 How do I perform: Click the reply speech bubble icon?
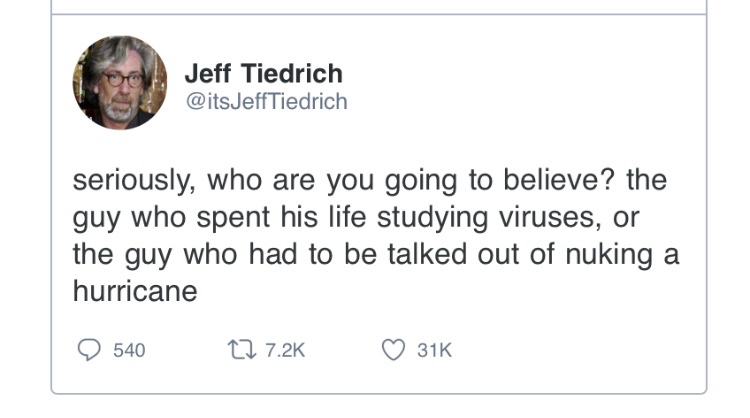pyautogui.click(x=87, y=350)
